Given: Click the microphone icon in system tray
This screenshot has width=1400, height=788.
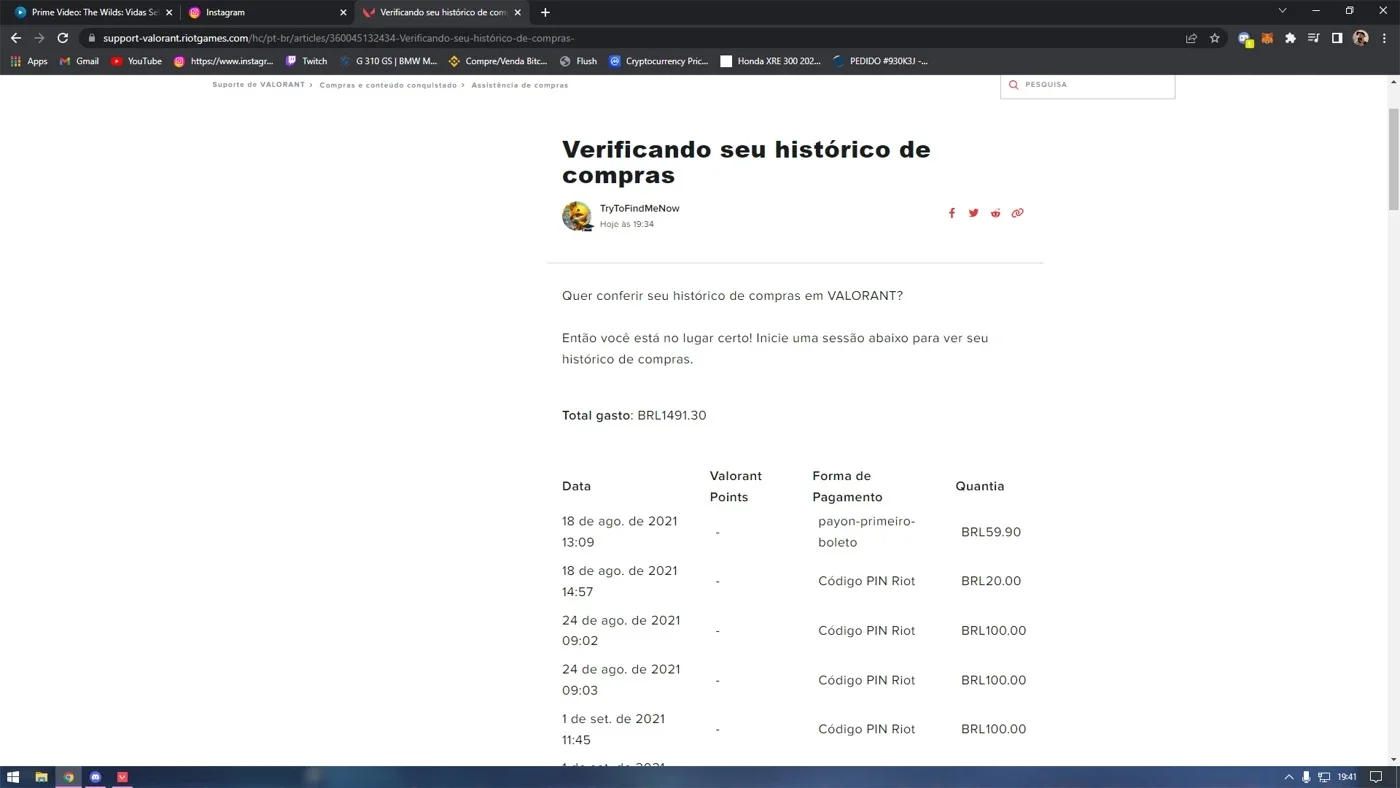Looking at the screenshot, I should [x=1306, y=777].
